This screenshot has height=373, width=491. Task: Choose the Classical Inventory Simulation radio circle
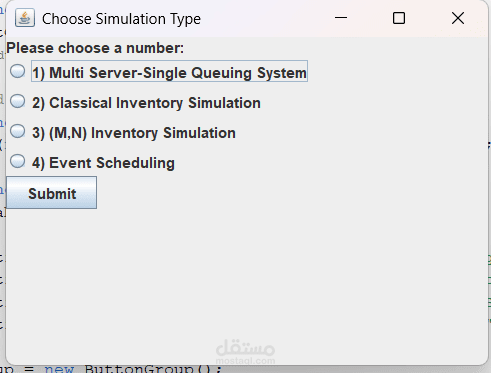coord(17,101)
